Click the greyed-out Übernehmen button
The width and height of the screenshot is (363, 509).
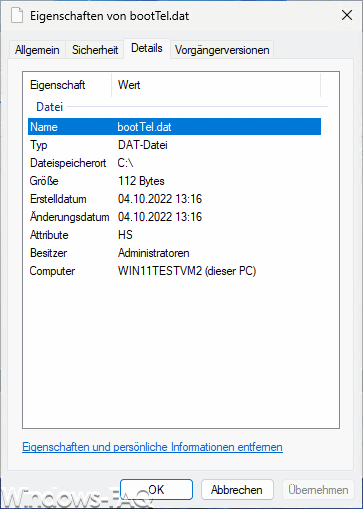(318, 490)
